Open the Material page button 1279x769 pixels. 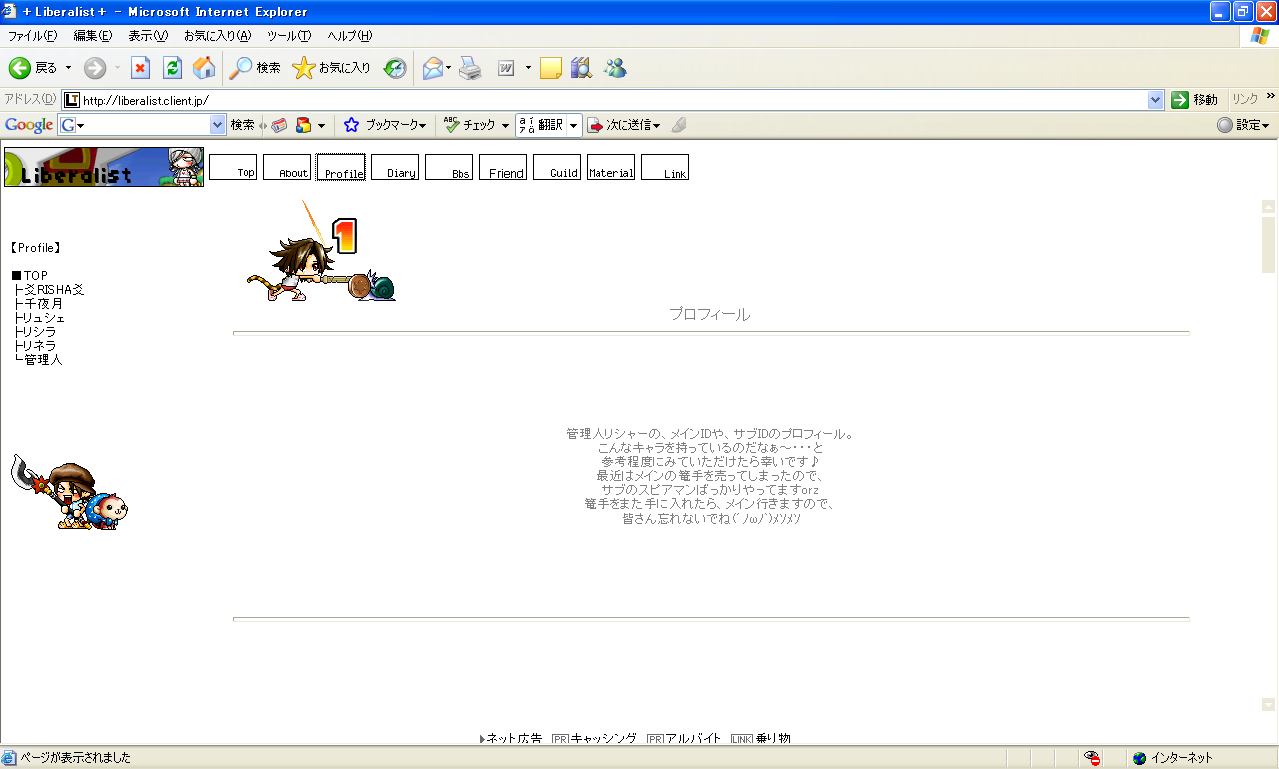(611, 167)
